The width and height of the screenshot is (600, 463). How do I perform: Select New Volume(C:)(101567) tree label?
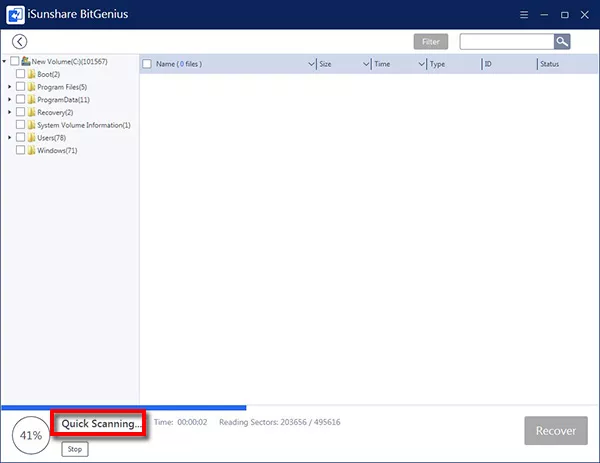coord(69,61)
